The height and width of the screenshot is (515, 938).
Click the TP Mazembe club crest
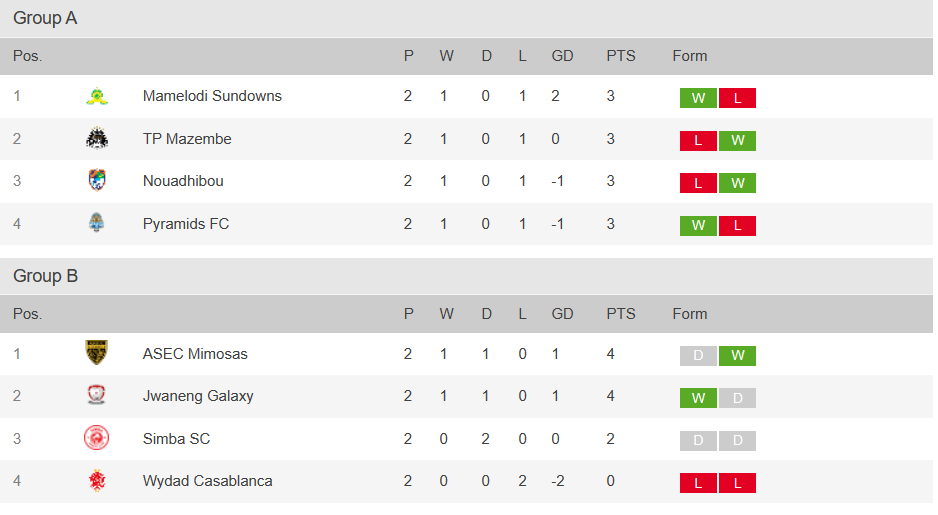[97, 139]
